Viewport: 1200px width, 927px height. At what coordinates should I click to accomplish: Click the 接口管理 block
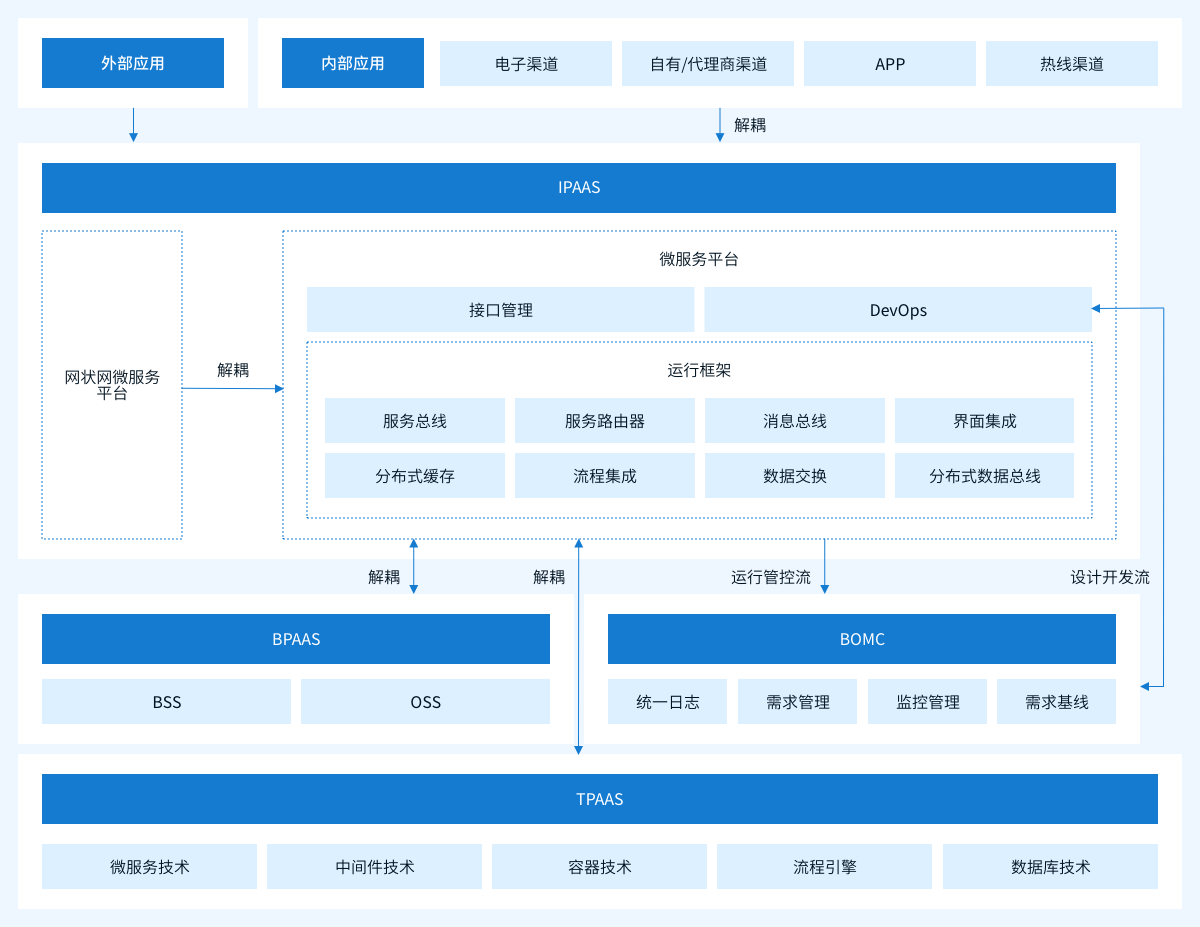click(500, 310)
